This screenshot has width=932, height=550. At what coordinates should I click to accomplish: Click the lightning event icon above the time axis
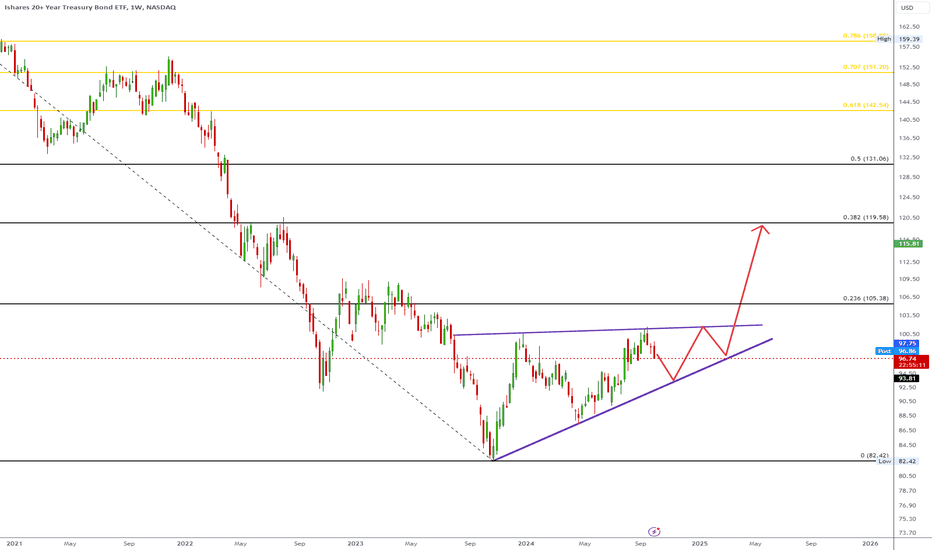click(x=654, y=532)
